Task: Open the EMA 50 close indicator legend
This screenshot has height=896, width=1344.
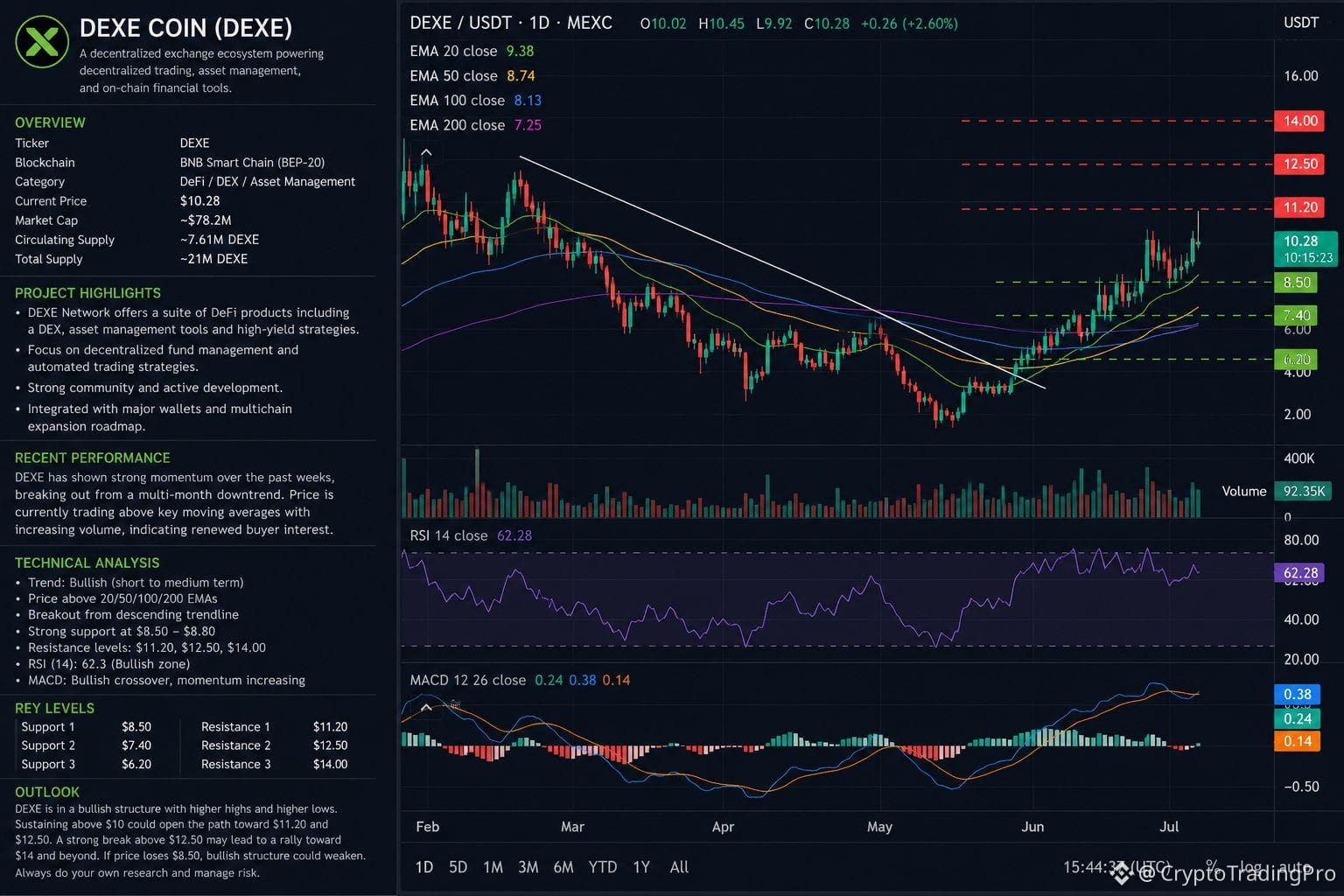Action: (472, 75)
